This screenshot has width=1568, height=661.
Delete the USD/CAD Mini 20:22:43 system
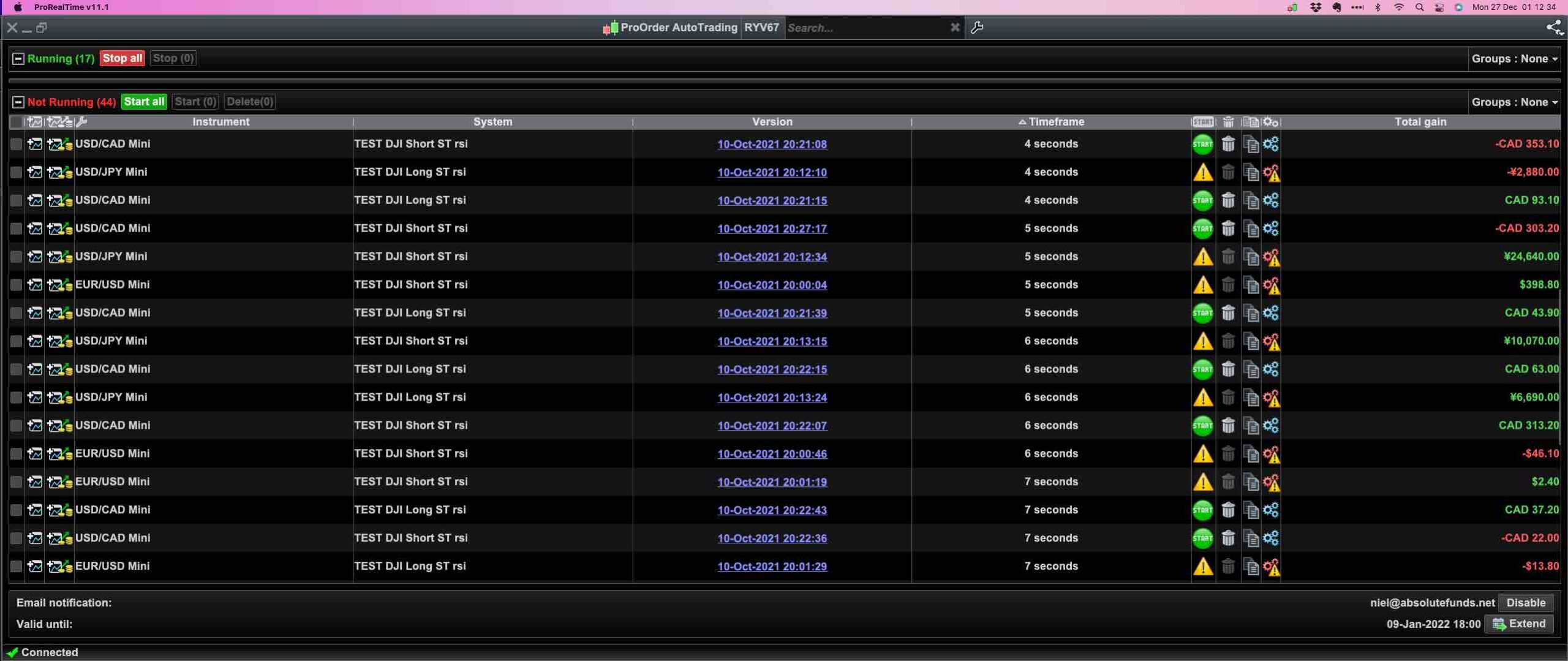pyautogui.click(x=1227, y=510)
